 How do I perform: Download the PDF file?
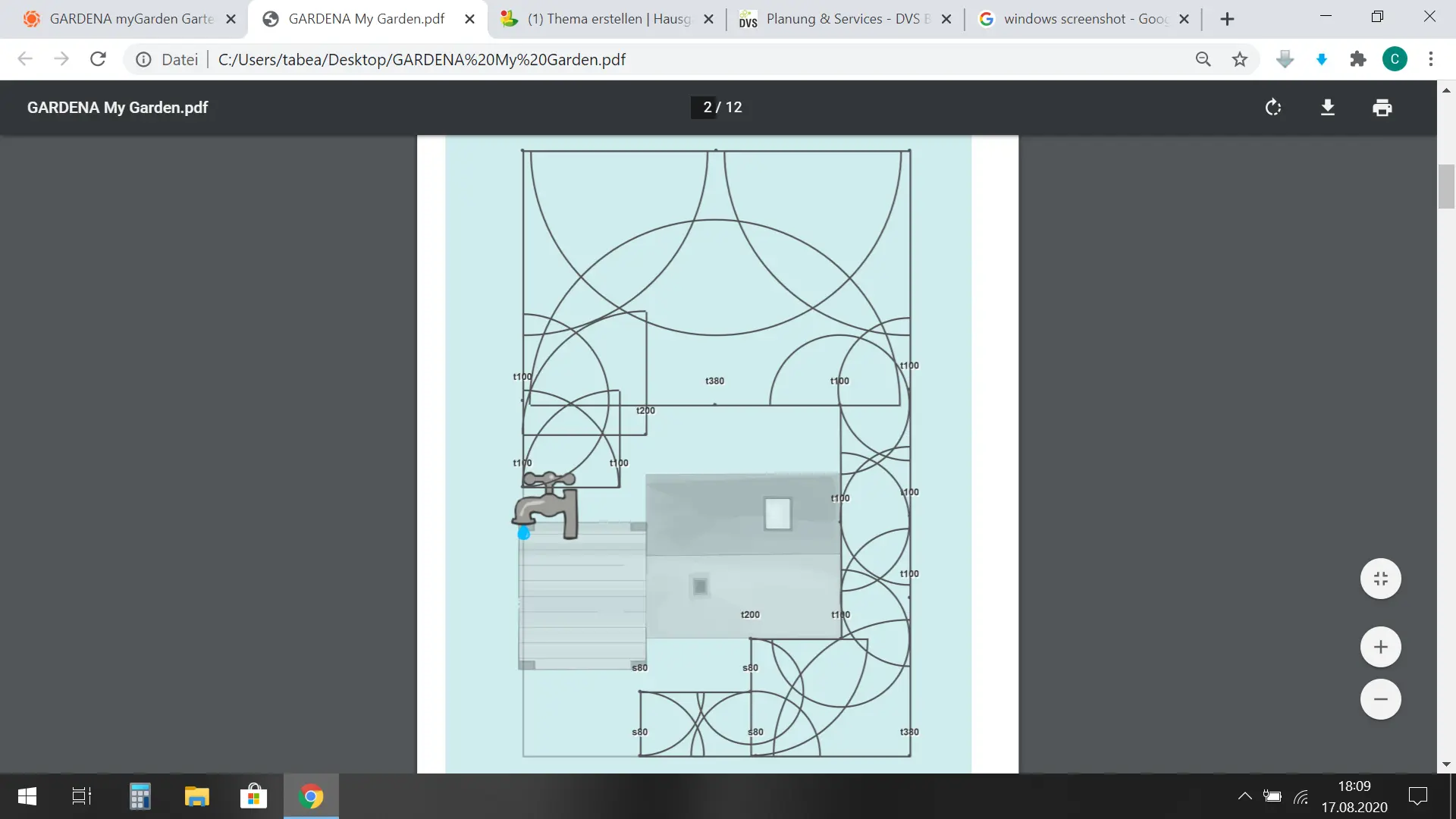(1327, 108)
